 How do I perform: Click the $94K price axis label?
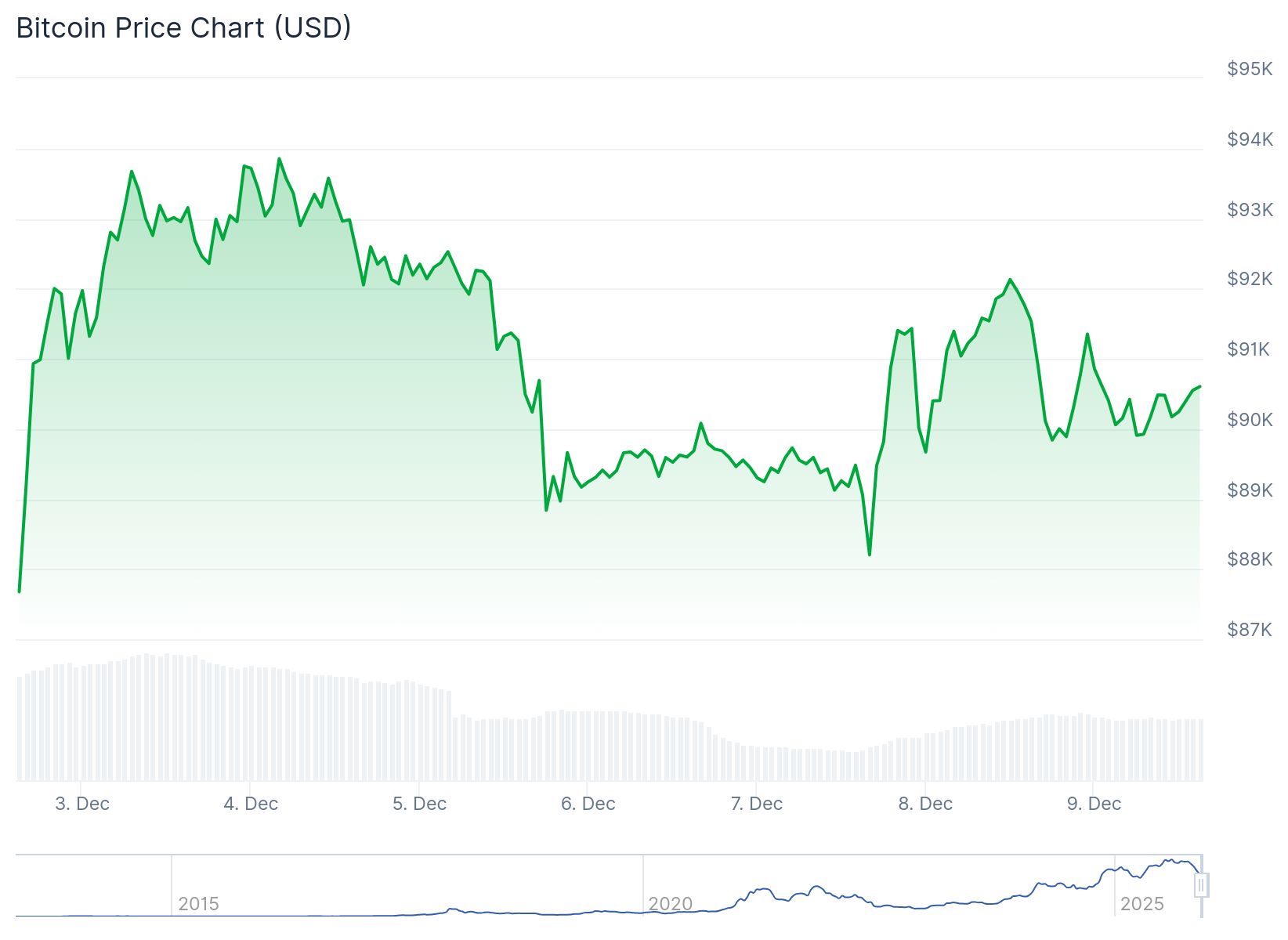1250,139
